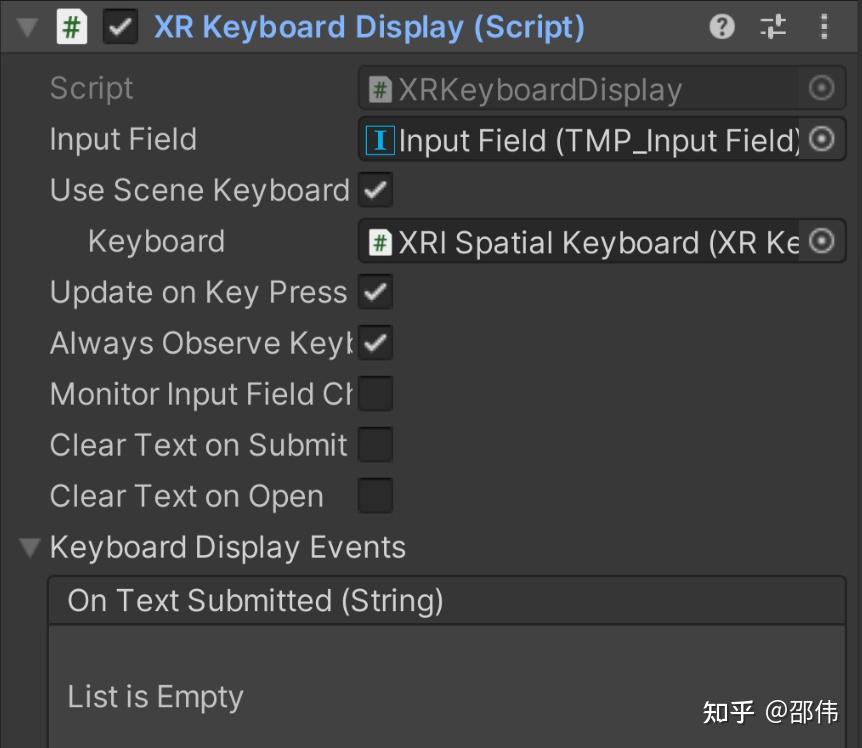Viewport: 862px width, 748px height.
Task: Click the TMP Input Field type icon
Action: pos(381,140)
